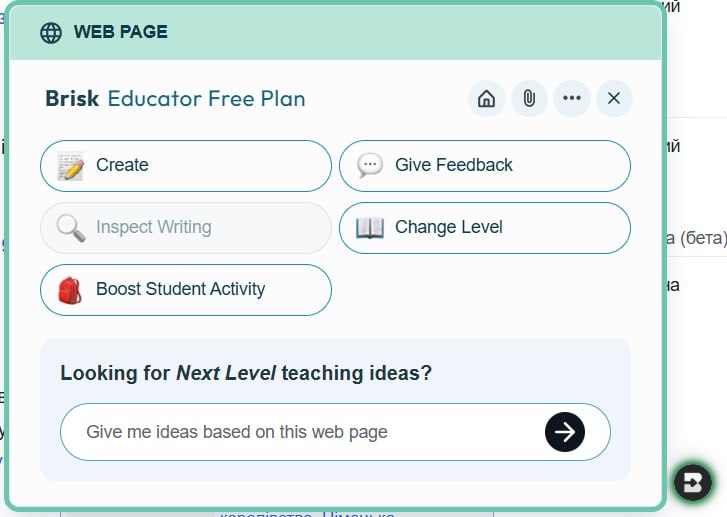This screenshot has width=727, height=517.
Task: Click the floating Brisk logo button
Action: coord(692,482)
